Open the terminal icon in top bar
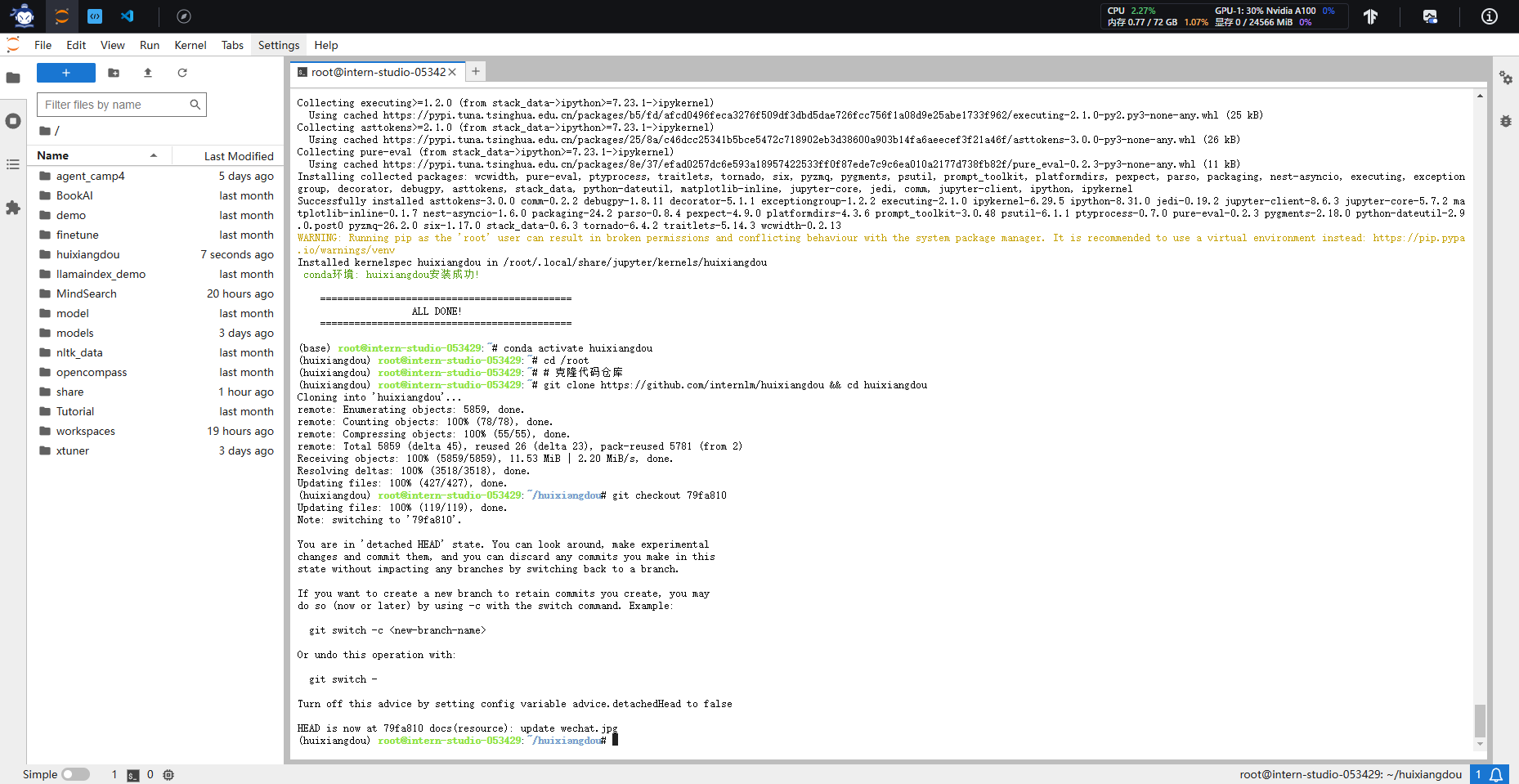The width and height of the screenshot is (1519, 784). point(95,16)
